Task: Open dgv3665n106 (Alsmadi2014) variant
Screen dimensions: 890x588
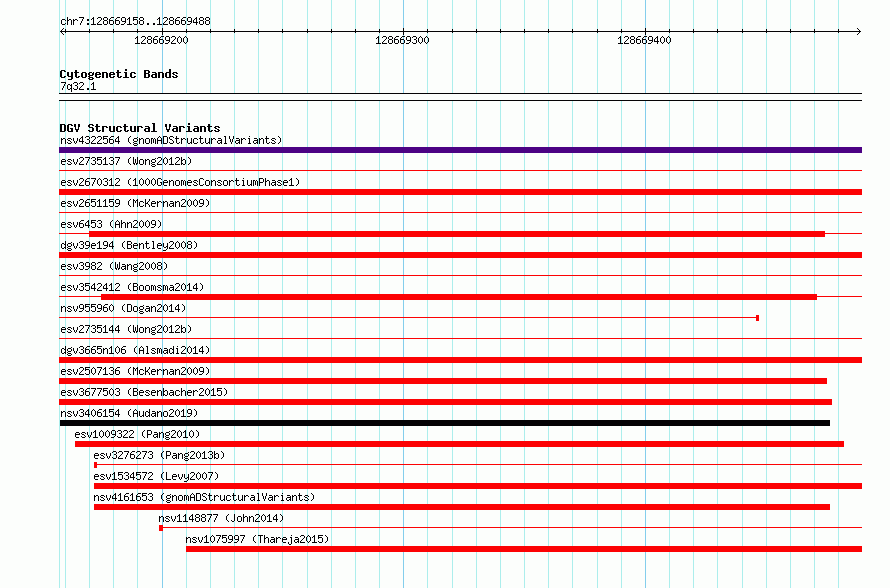Action: (x=135, y=350)
